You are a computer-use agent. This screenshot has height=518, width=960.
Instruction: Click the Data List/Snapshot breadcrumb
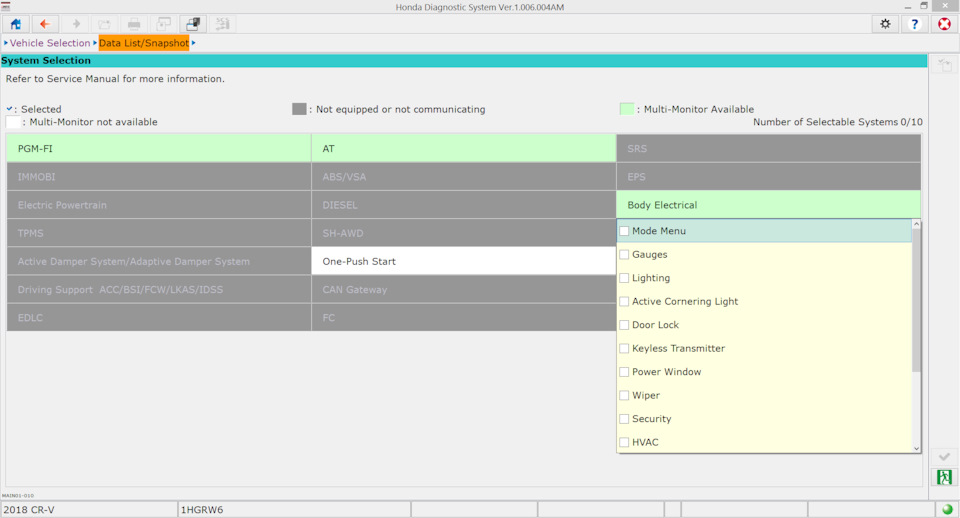pyautogui.click(x=144, y=43)
